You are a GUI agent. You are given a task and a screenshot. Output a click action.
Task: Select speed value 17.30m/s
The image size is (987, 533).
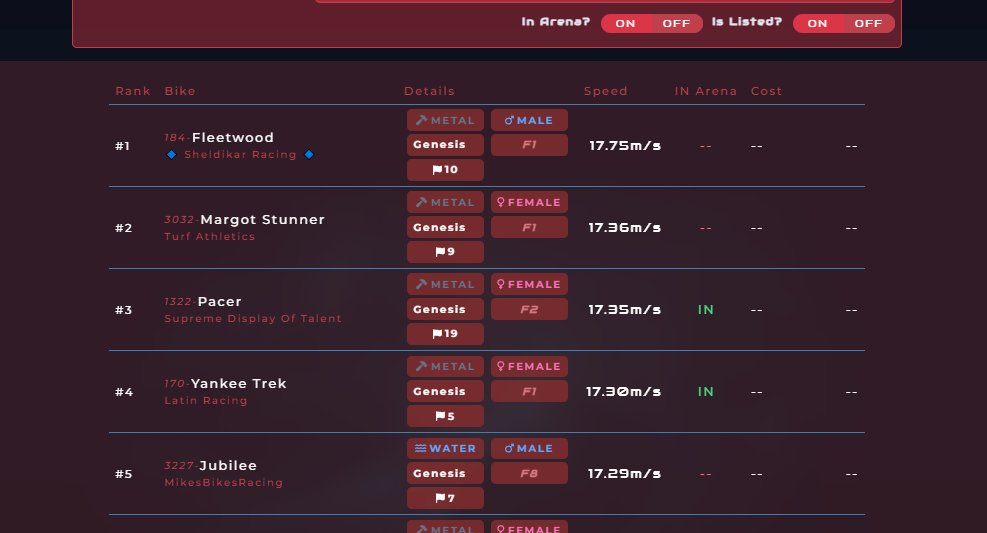pyautogui.click(x=623, y=391)
